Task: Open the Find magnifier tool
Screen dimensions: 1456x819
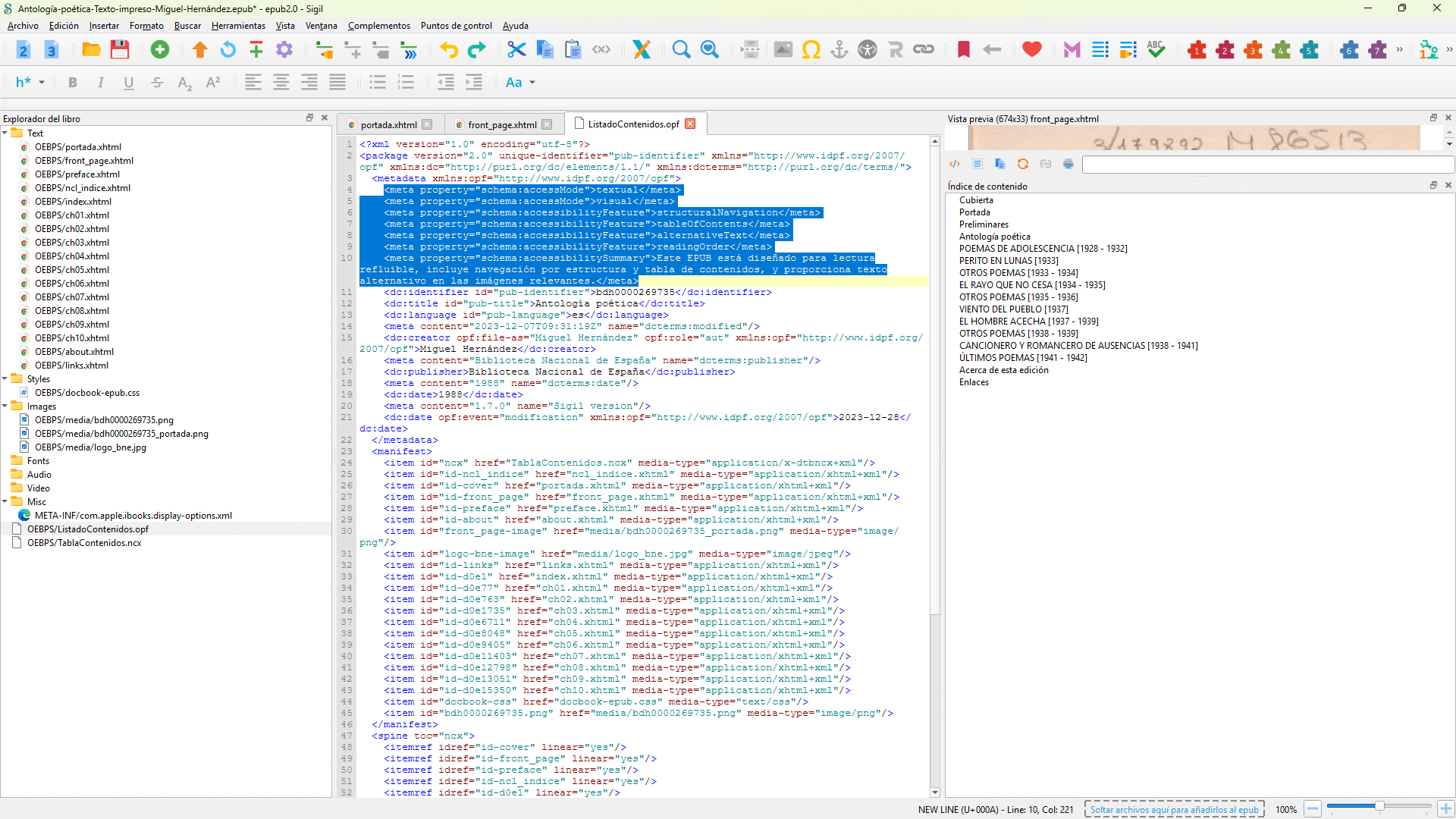Action: point(681,50)
